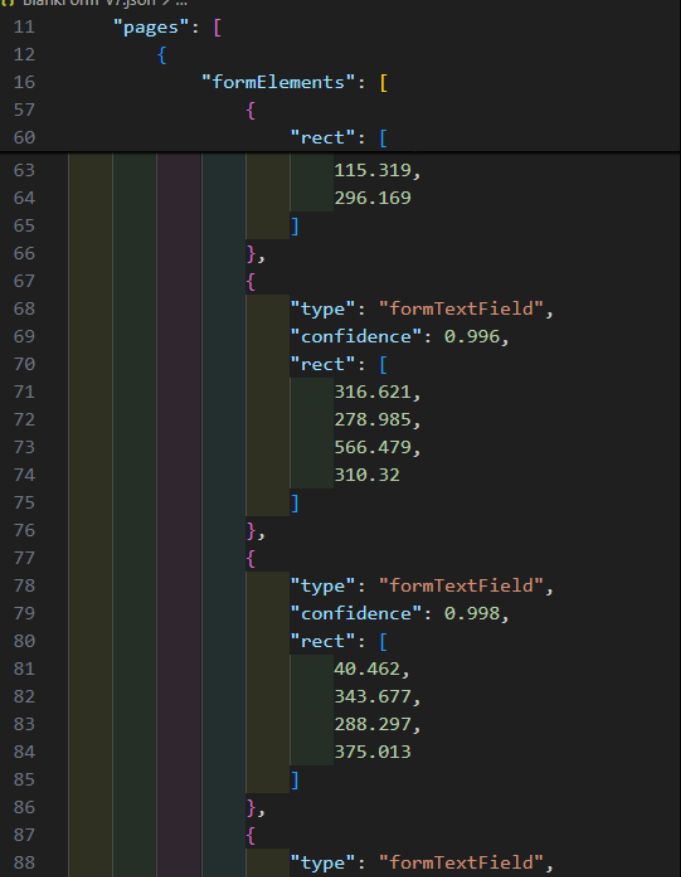
Task: Click "formTextField" value on line 78
Action: pyautogui.click(x=461, y=586)
